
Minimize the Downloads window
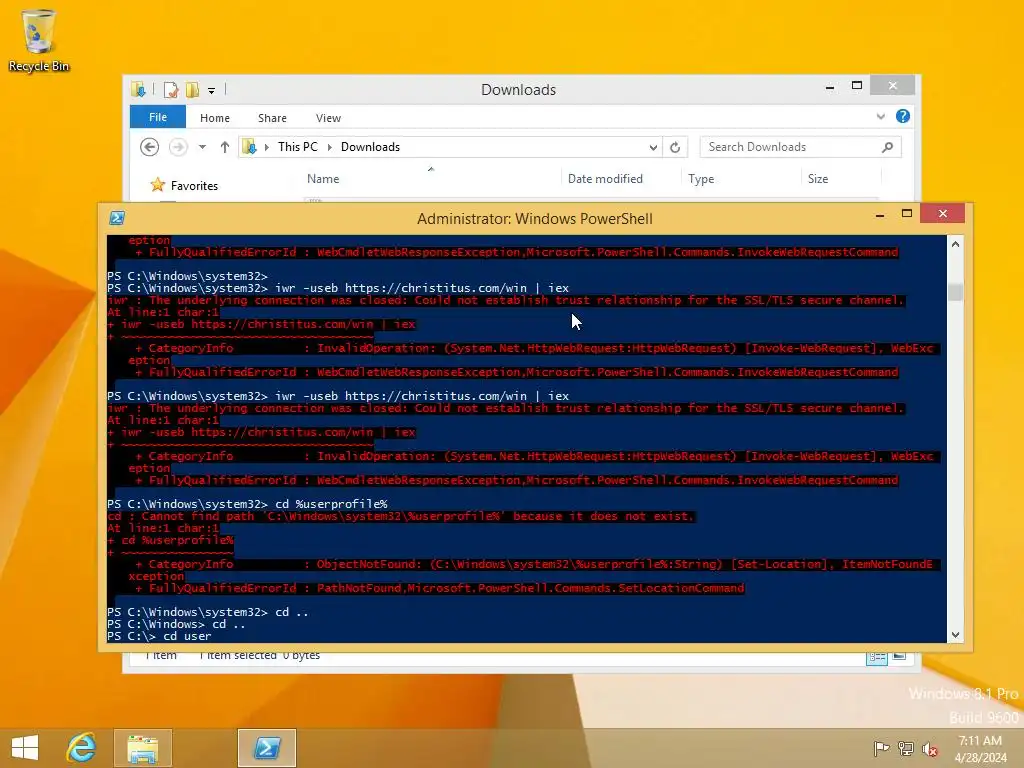(x=829, y=87)
